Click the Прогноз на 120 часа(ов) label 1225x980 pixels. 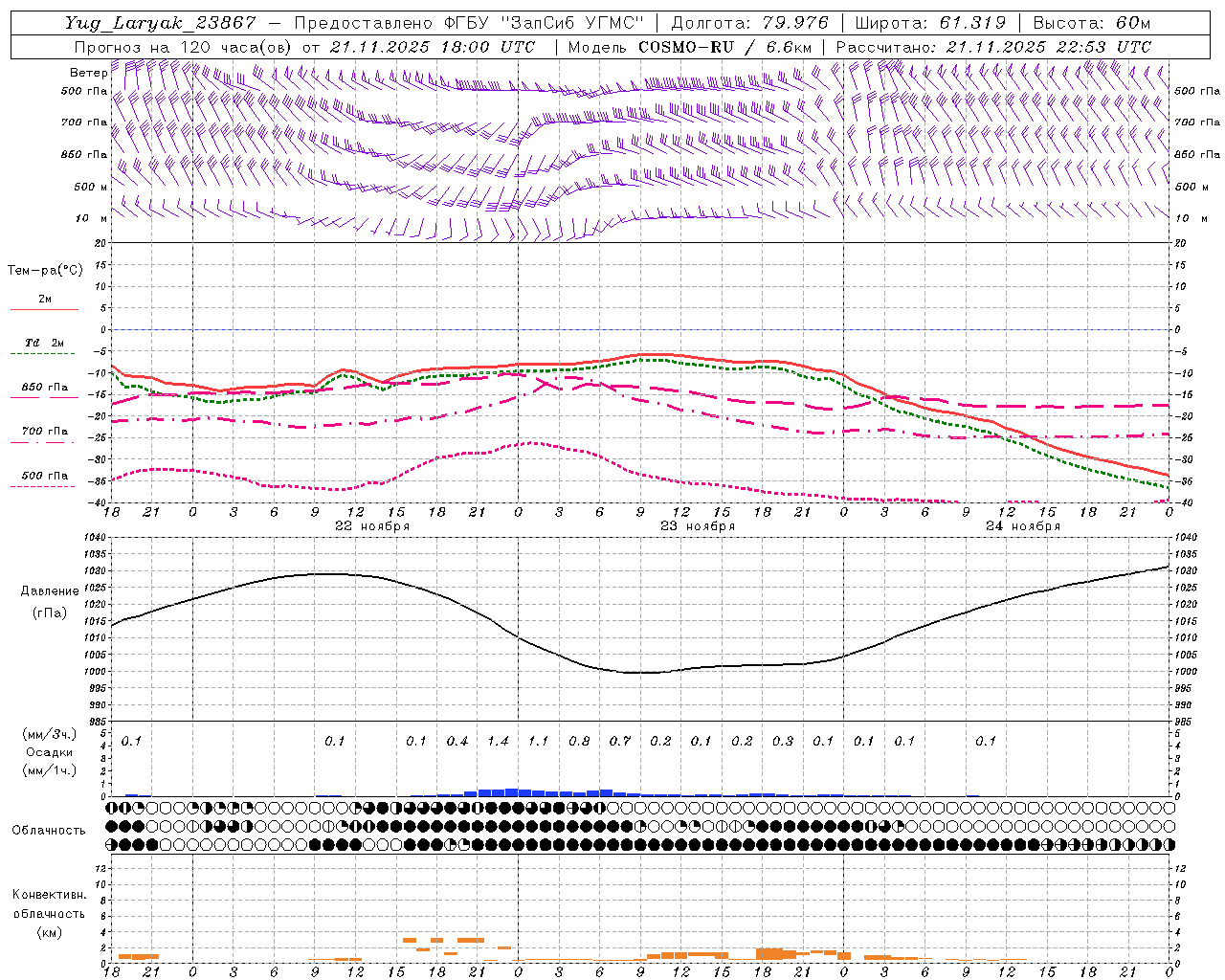tap(184, 47)
